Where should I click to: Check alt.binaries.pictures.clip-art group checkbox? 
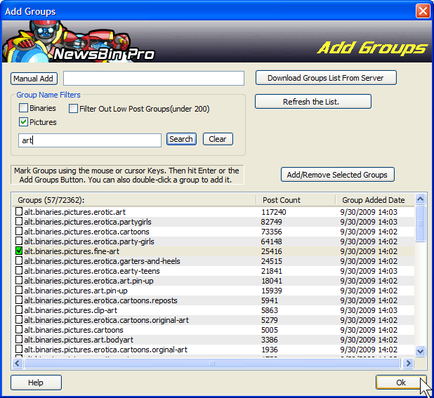(19, 310)
